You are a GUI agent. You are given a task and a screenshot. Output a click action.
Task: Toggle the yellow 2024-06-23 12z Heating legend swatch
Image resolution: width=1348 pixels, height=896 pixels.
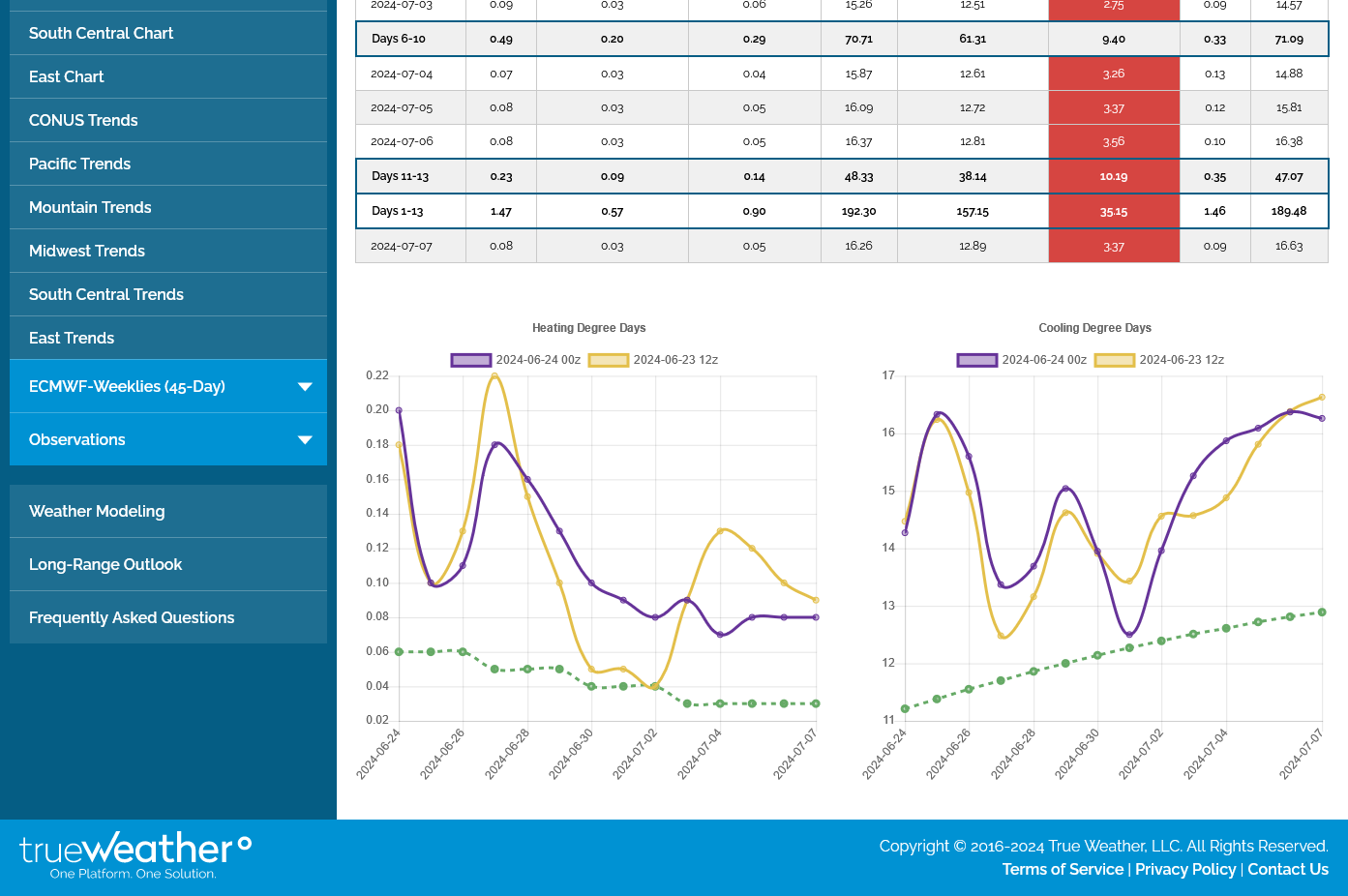click(x=609, y=360)
